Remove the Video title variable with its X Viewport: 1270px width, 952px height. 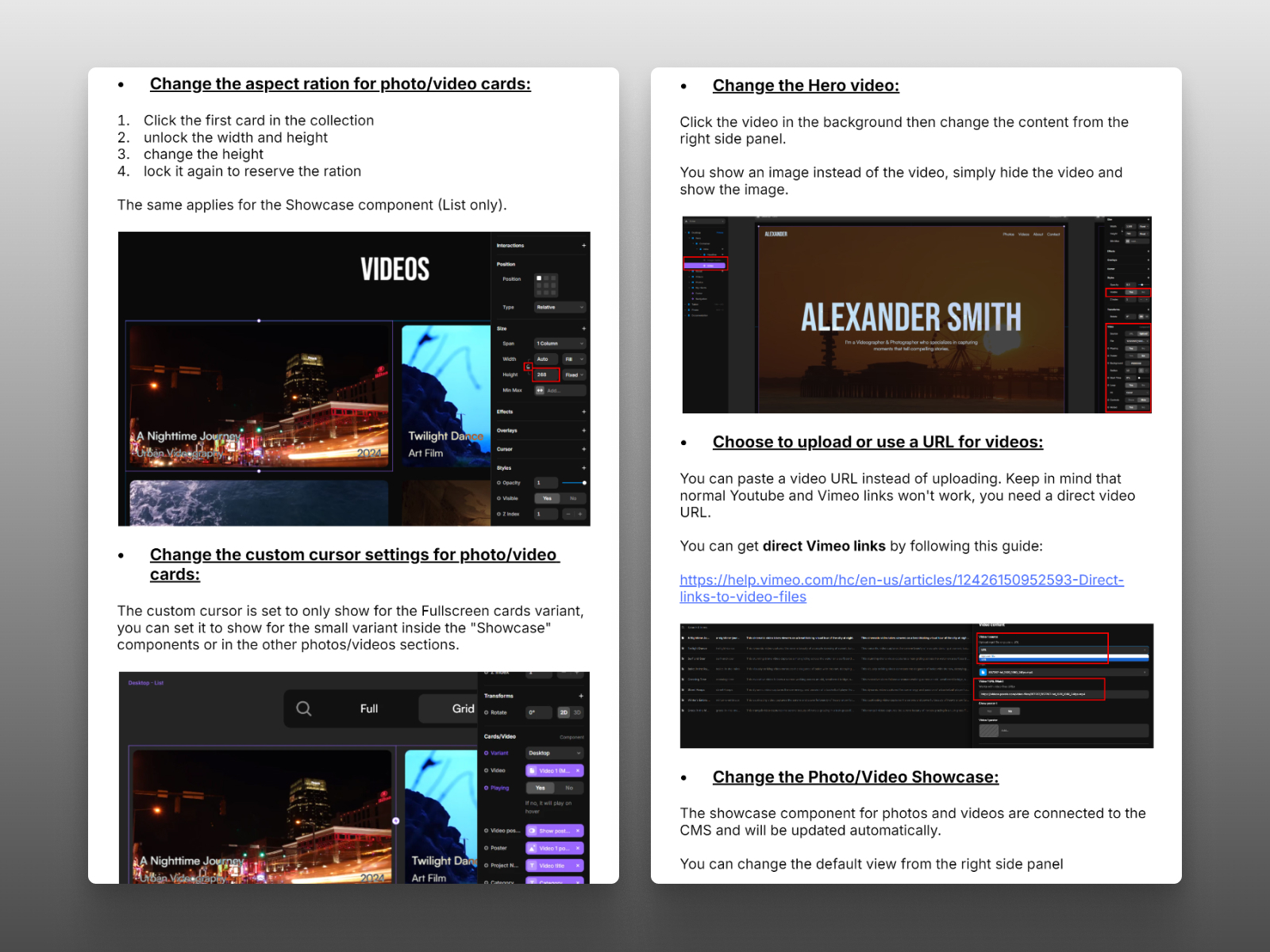click(578, 866)
